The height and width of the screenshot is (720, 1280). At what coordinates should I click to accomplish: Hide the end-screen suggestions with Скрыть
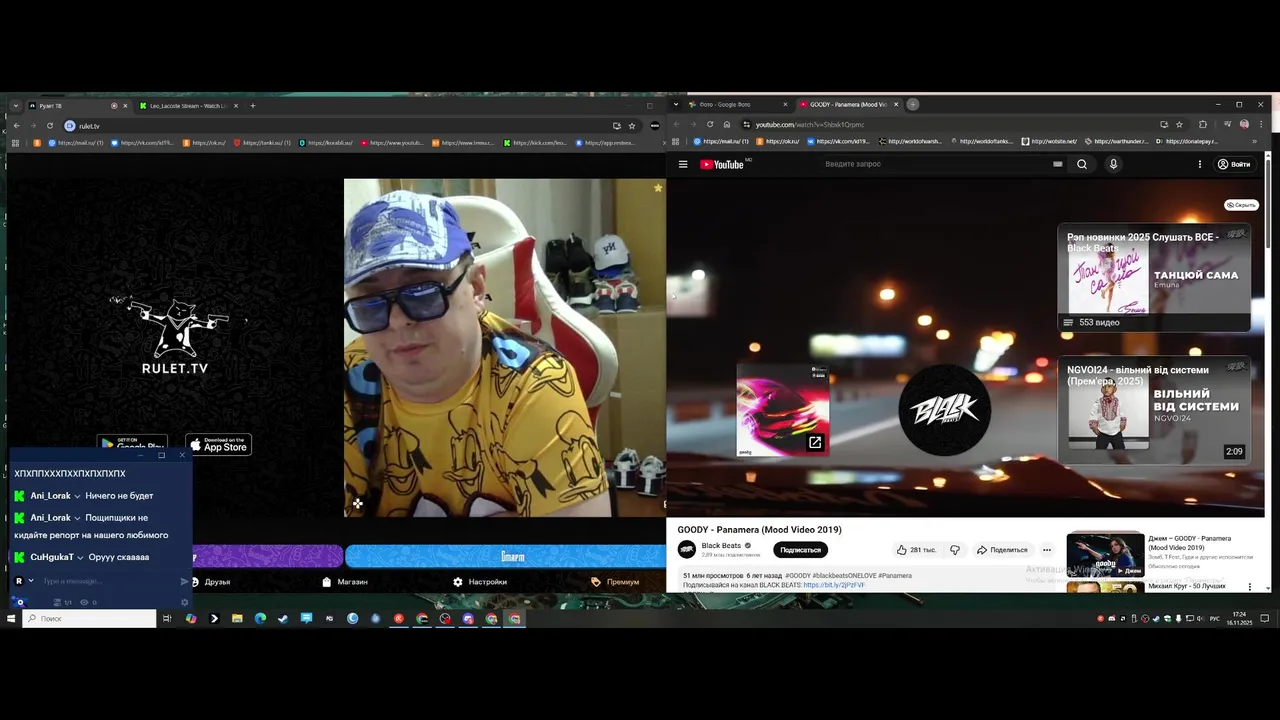(1241, 205)
